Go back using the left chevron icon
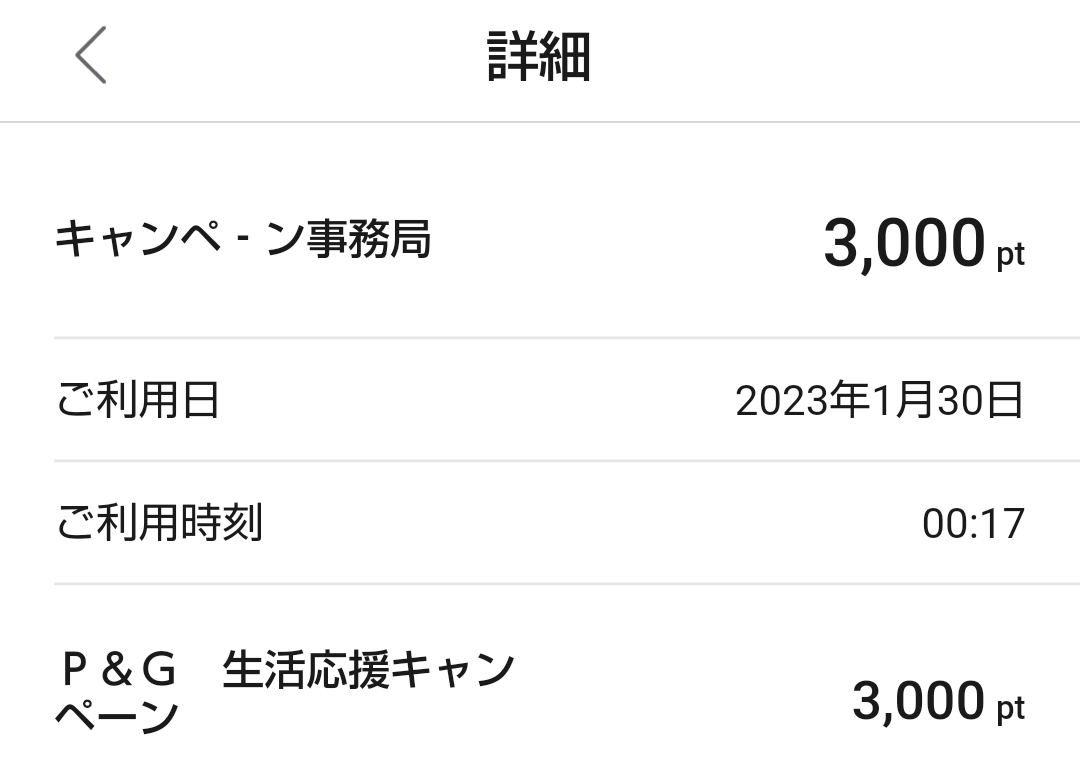The width and height of the screenshot is (1080, 770). click(x=90, y=55)
